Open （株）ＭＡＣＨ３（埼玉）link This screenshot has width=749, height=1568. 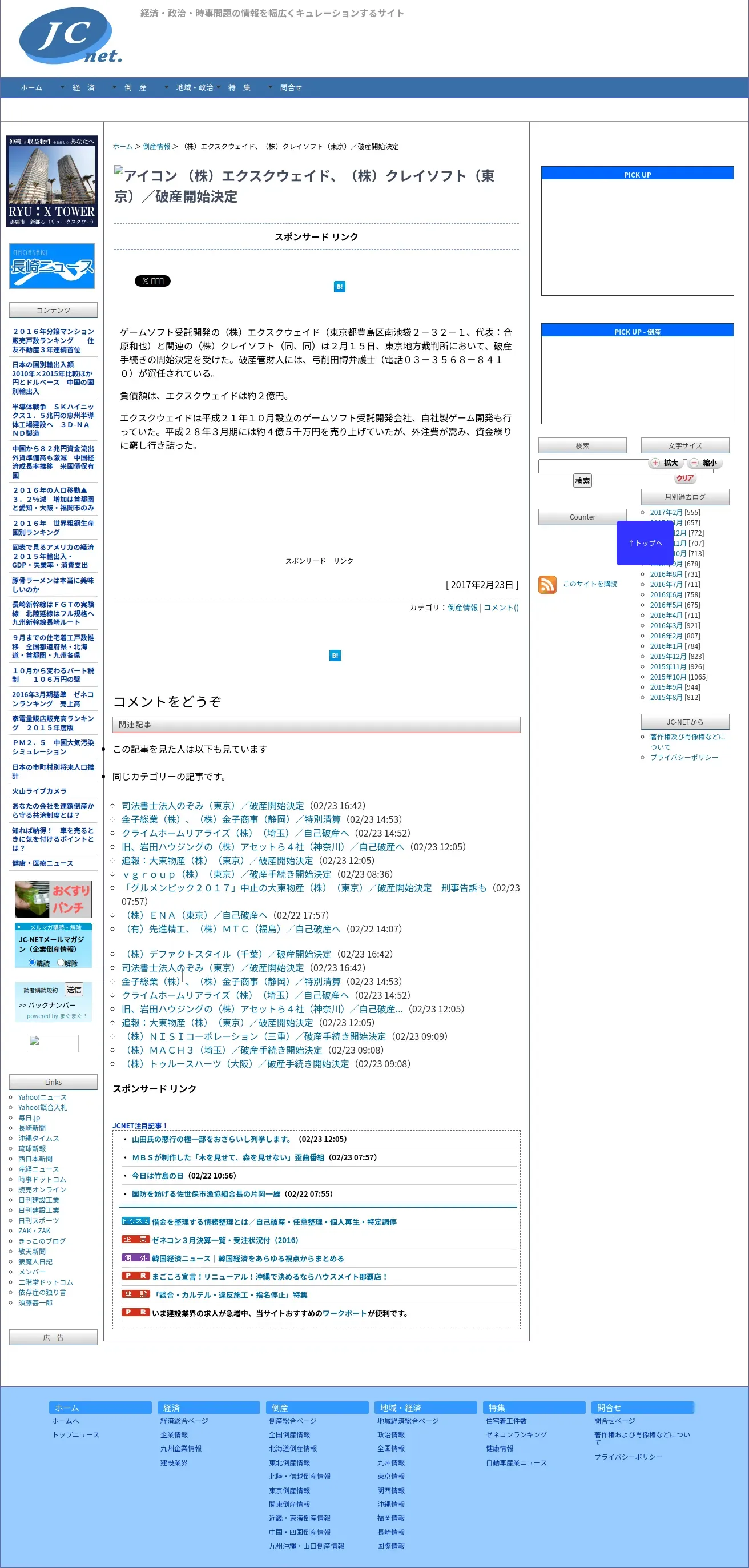[x=222, y=1050]
